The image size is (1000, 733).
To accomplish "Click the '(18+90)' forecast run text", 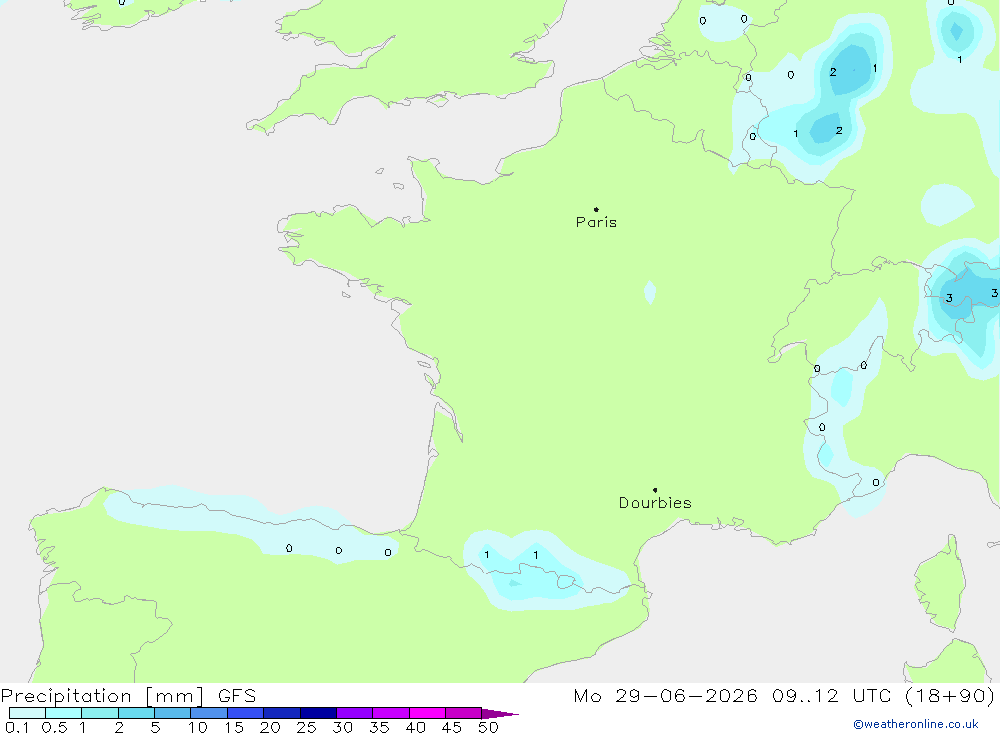I will click(x=950, y=695).
